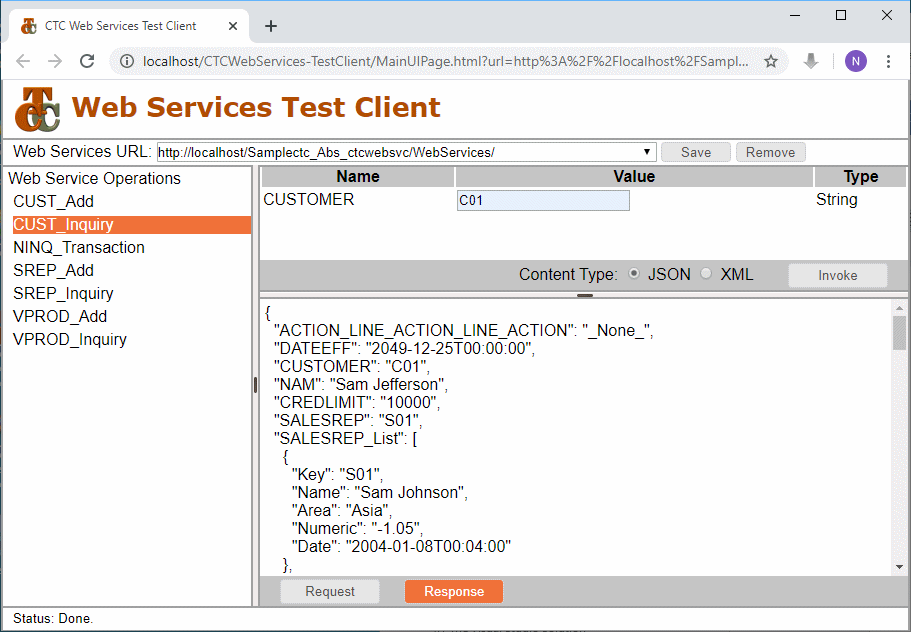Click the Value column header

pos(634,177)
